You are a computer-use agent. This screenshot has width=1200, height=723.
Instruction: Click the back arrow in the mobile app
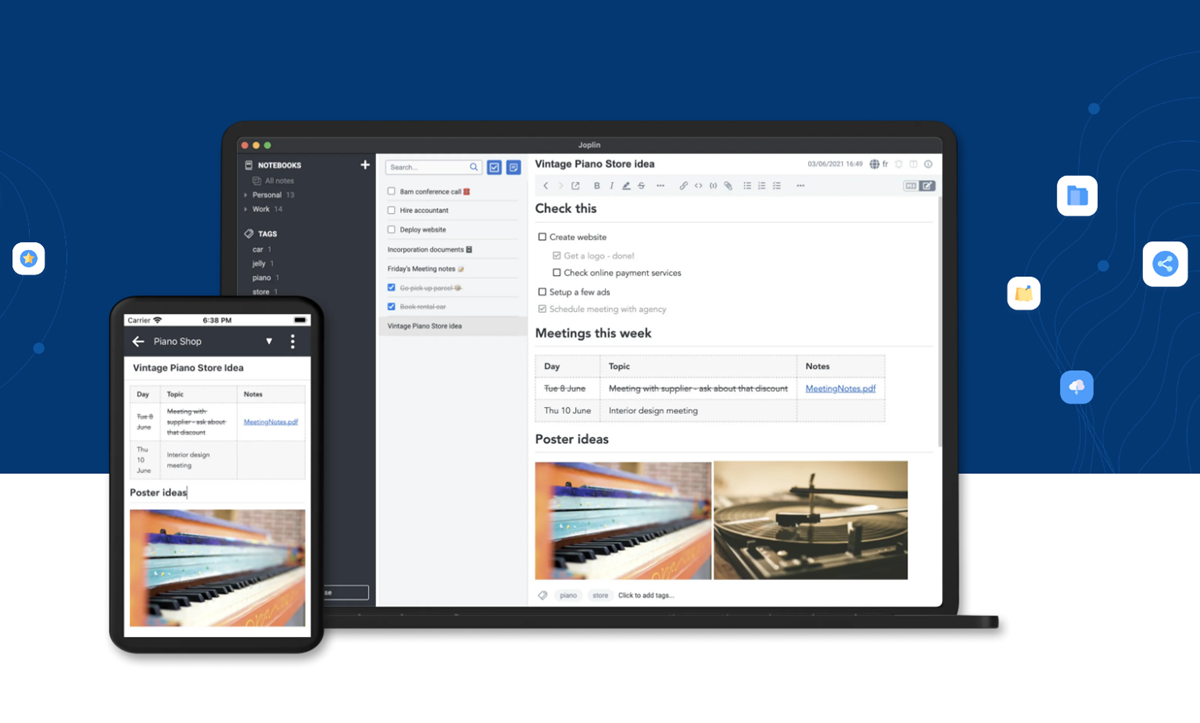(x=138, y=342)
